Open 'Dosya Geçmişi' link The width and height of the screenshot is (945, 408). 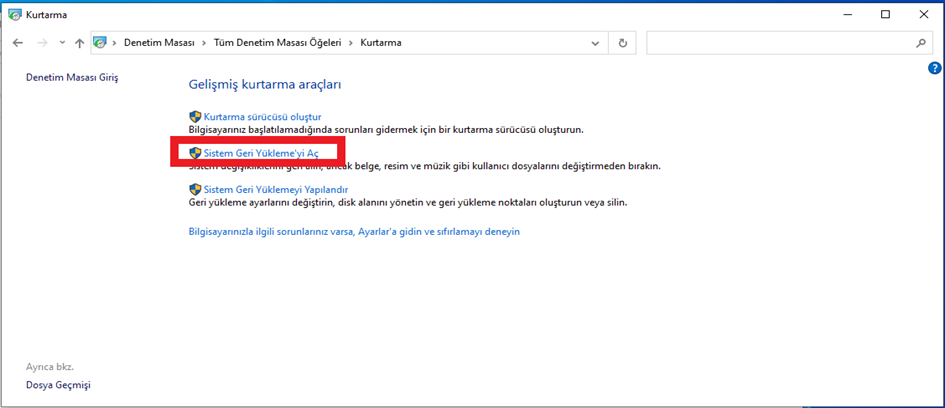point(58,385)
